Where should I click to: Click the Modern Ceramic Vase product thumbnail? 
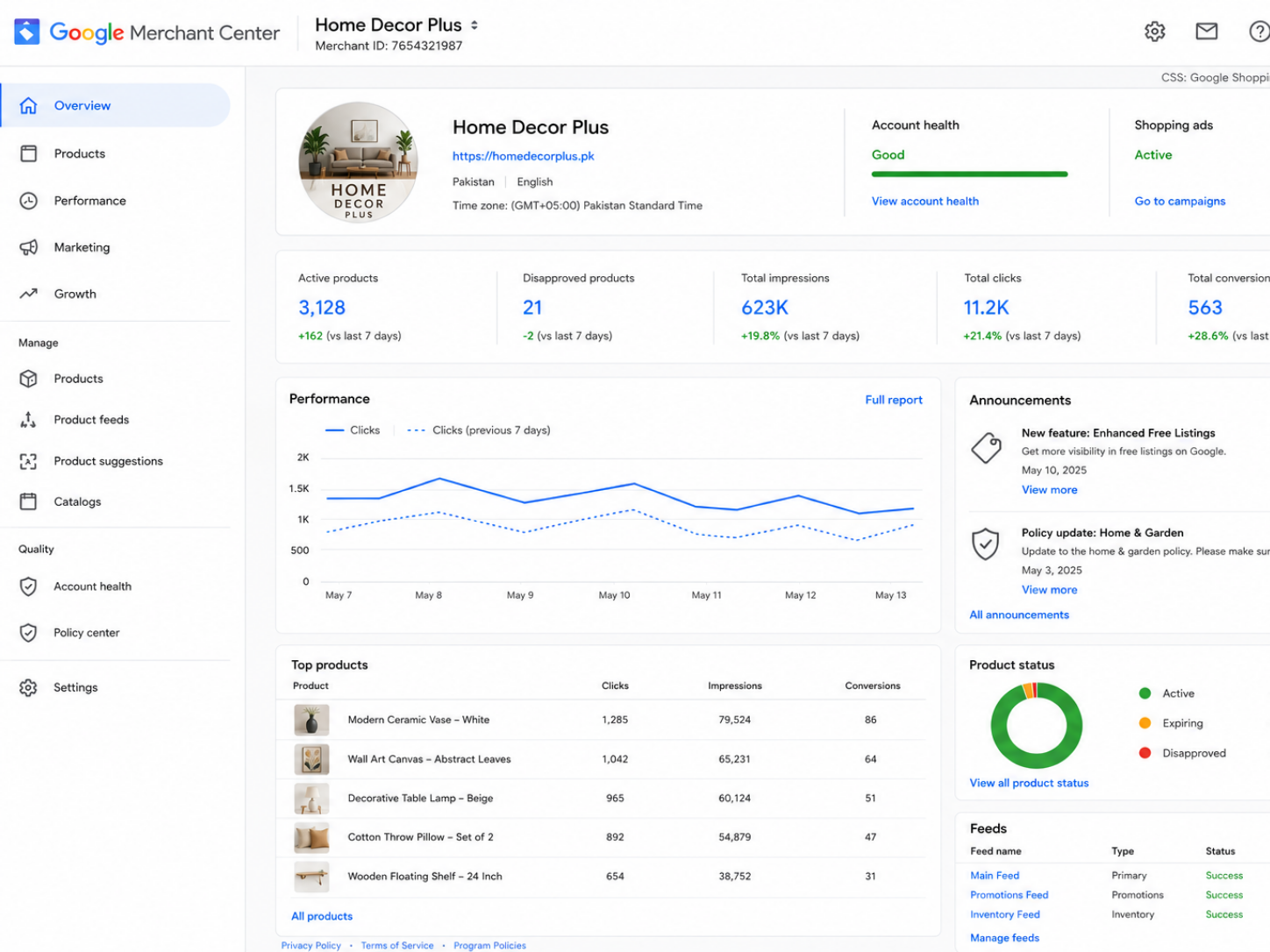(311, 720)
